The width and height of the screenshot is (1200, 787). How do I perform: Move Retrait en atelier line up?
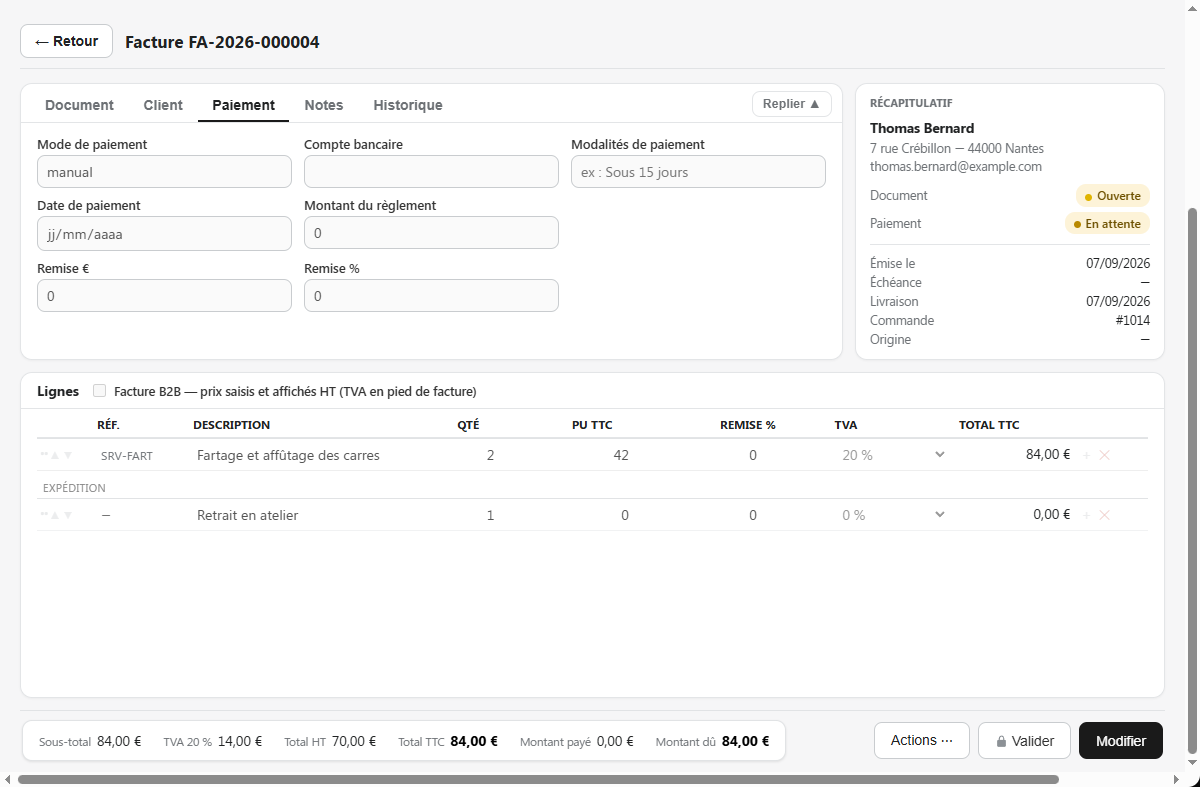coord(56,515)
